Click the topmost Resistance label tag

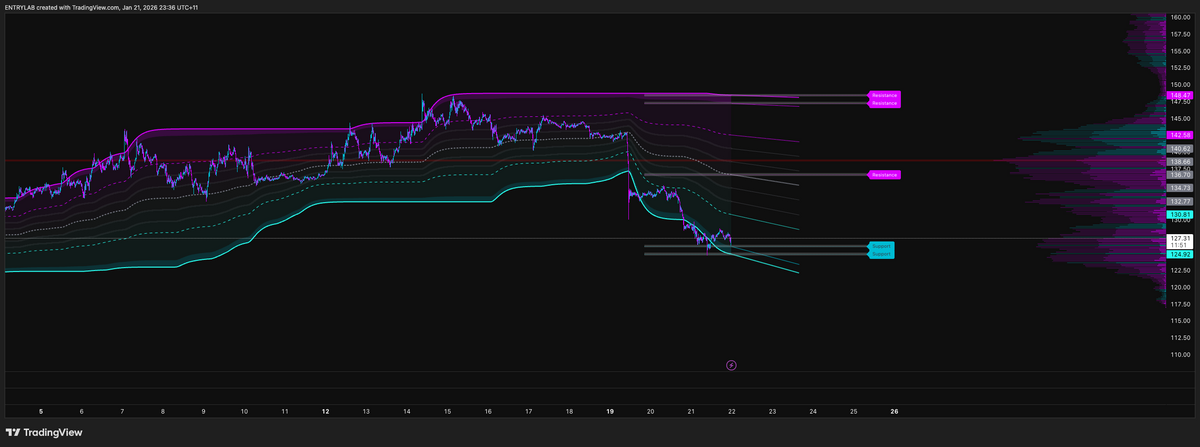pos(884,96)
